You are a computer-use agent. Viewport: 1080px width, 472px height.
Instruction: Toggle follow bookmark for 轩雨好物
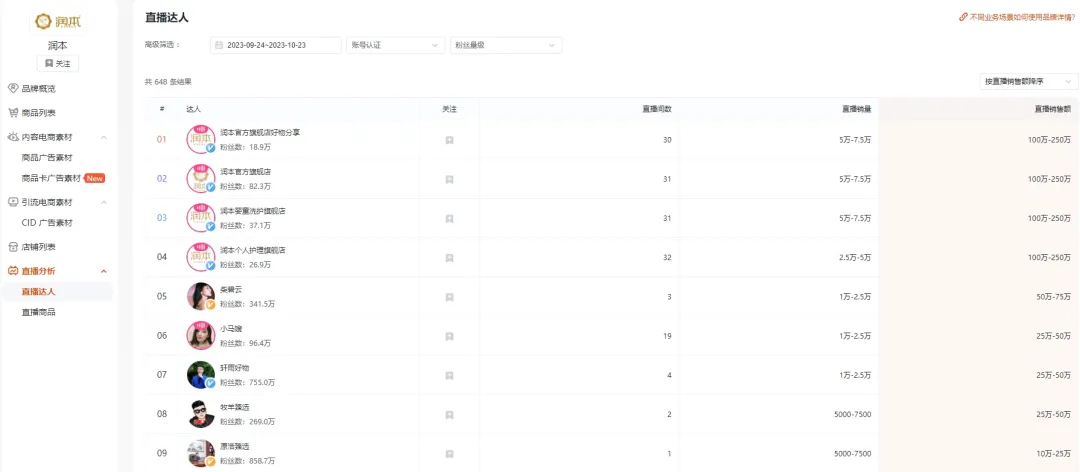coord(449,376)
